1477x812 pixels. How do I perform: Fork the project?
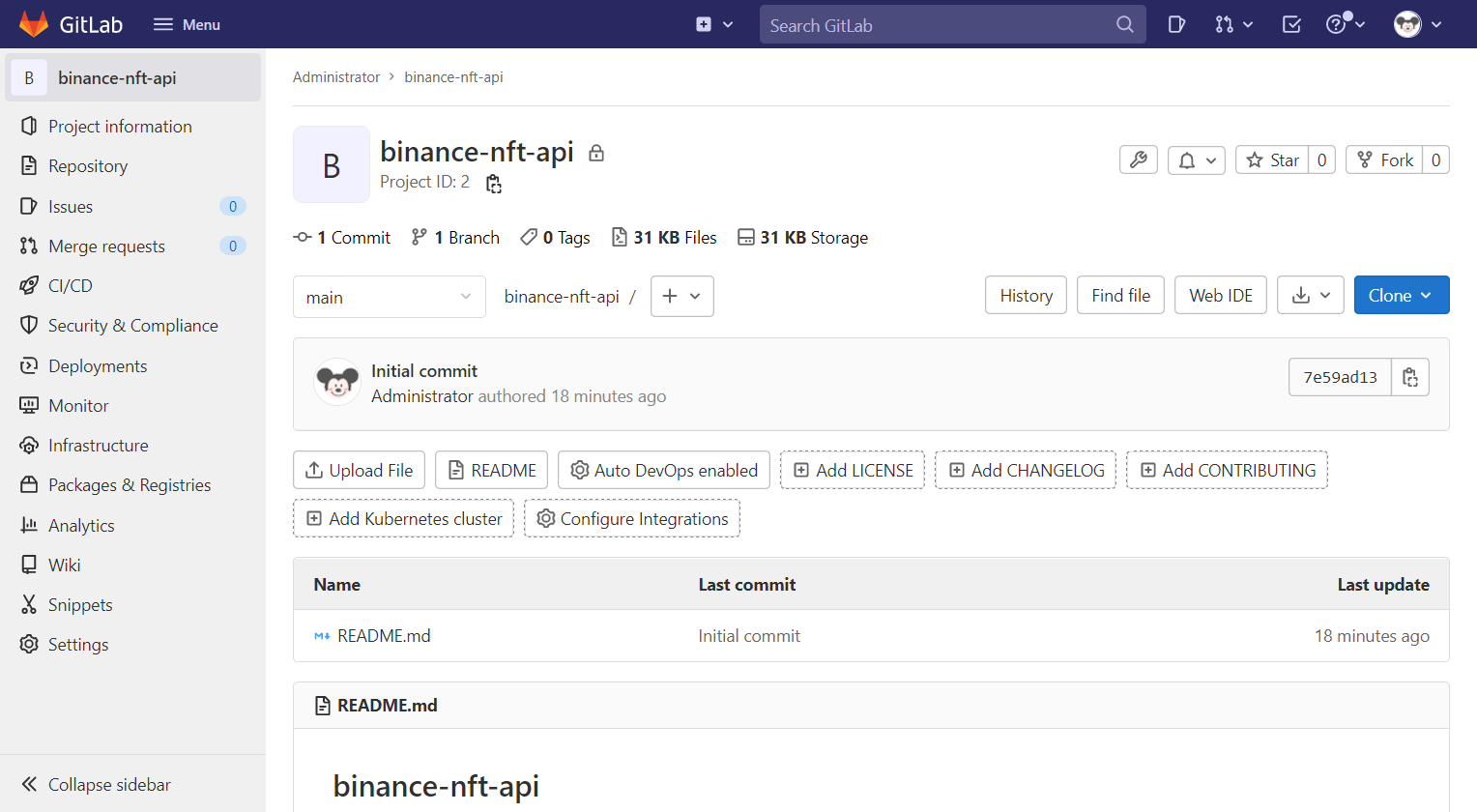coord(1384,159)
